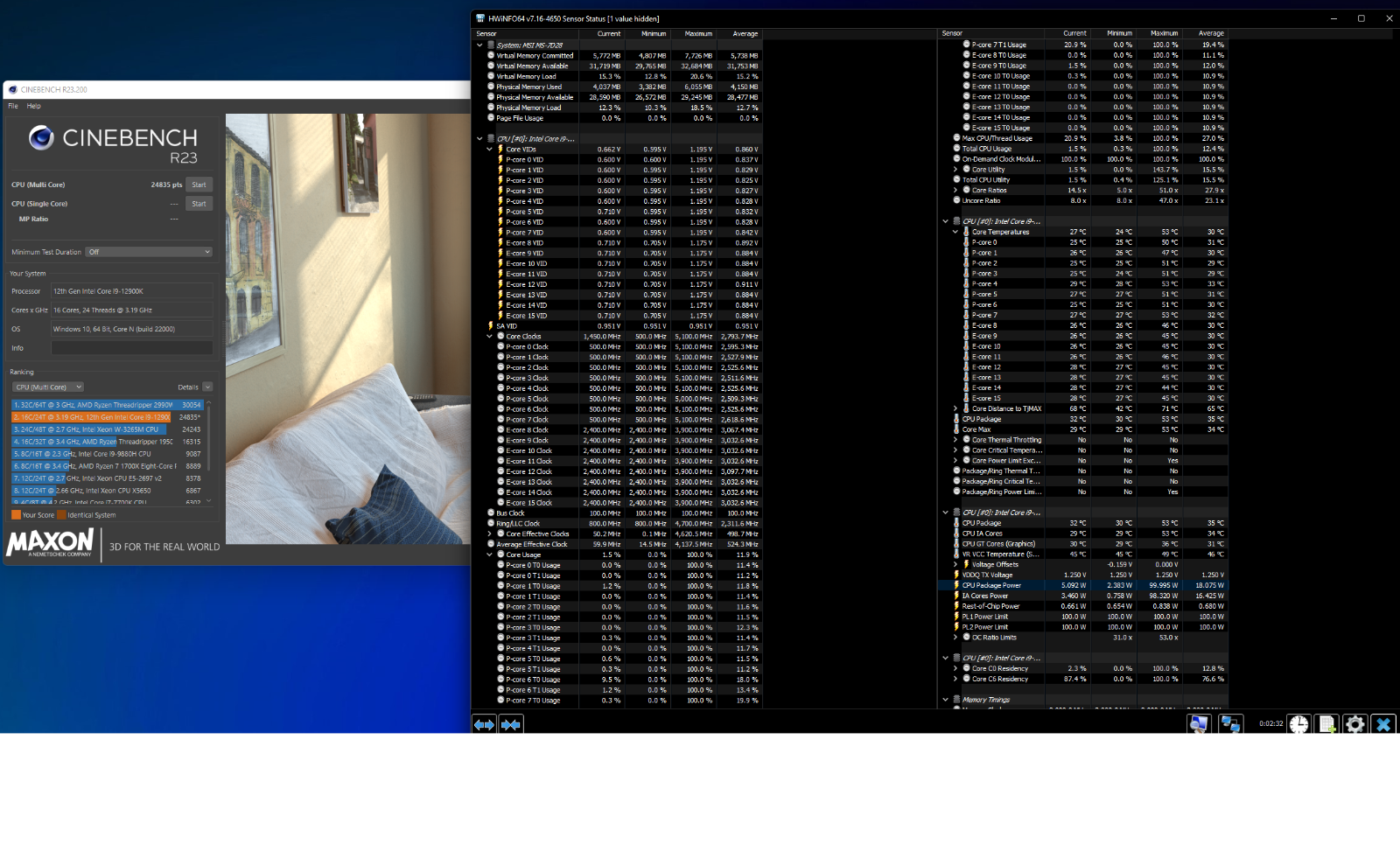Reset the min/max values with the clock icon
The height and width of the screenshot is (844, 1400).
pos(1298,724)
